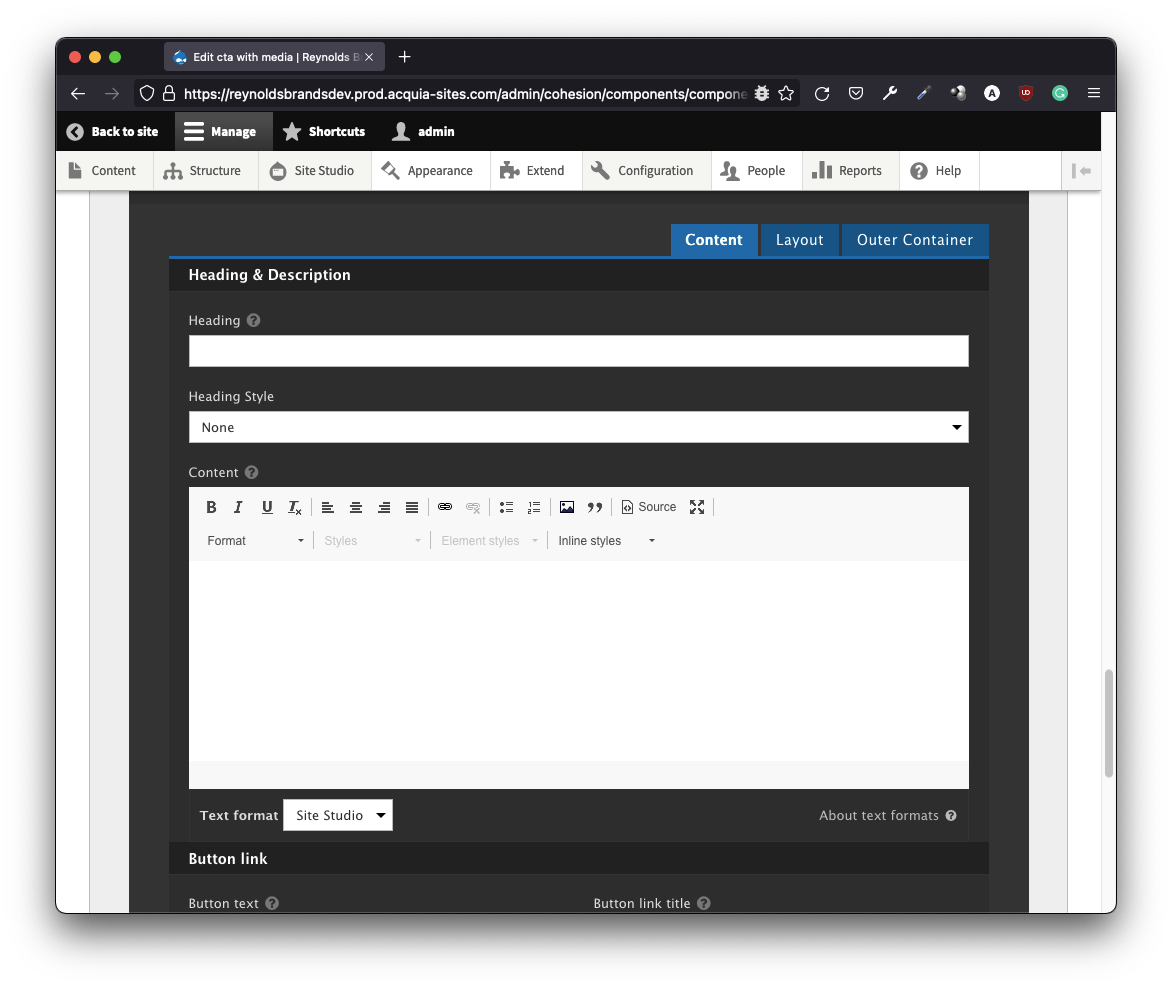Open the Outer Container tab
This screenshot has height=987, width=1172.
click(x=914, y=240)
